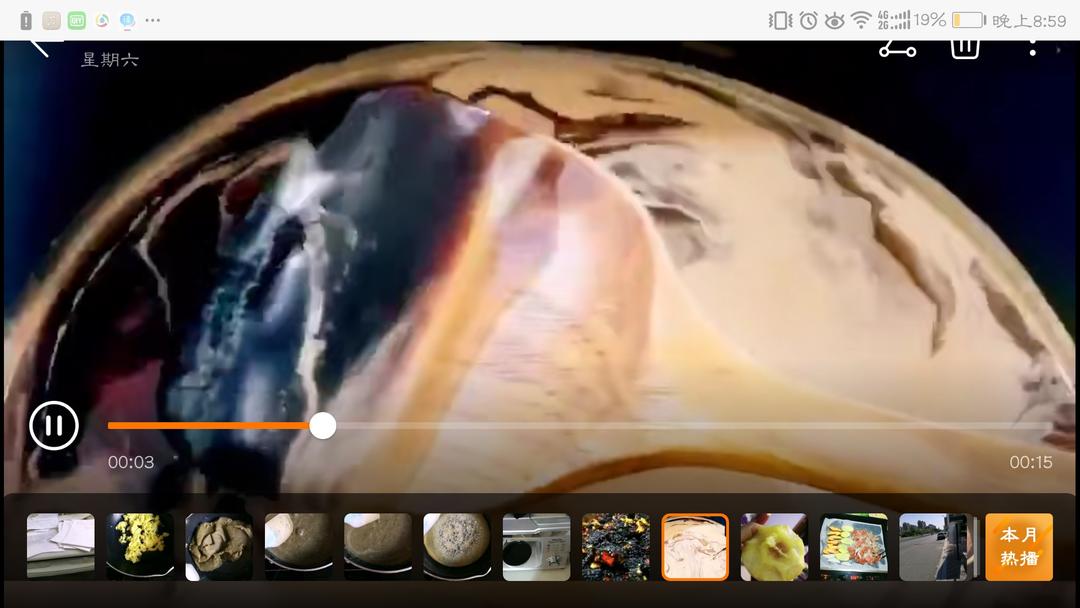Open the 本月热播 monthly hot button

pos(1018,547)
